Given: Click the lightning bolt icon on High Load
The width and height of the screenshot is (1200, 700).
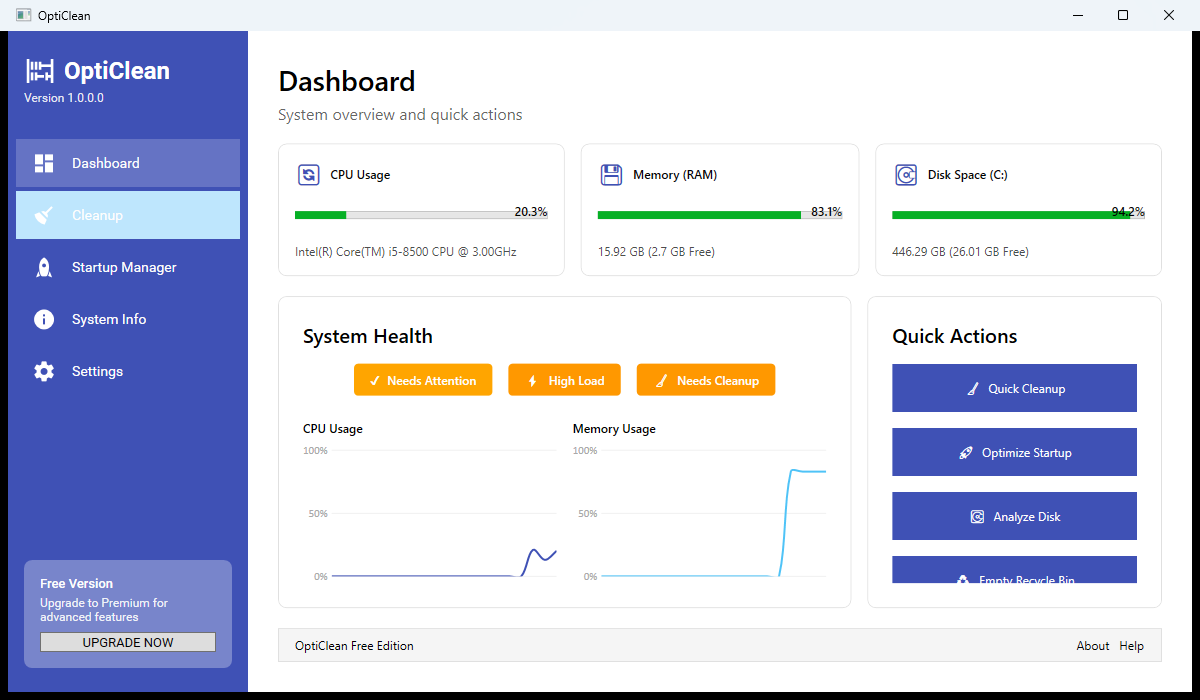Looking at the screenshot, I should coord(532,380).
